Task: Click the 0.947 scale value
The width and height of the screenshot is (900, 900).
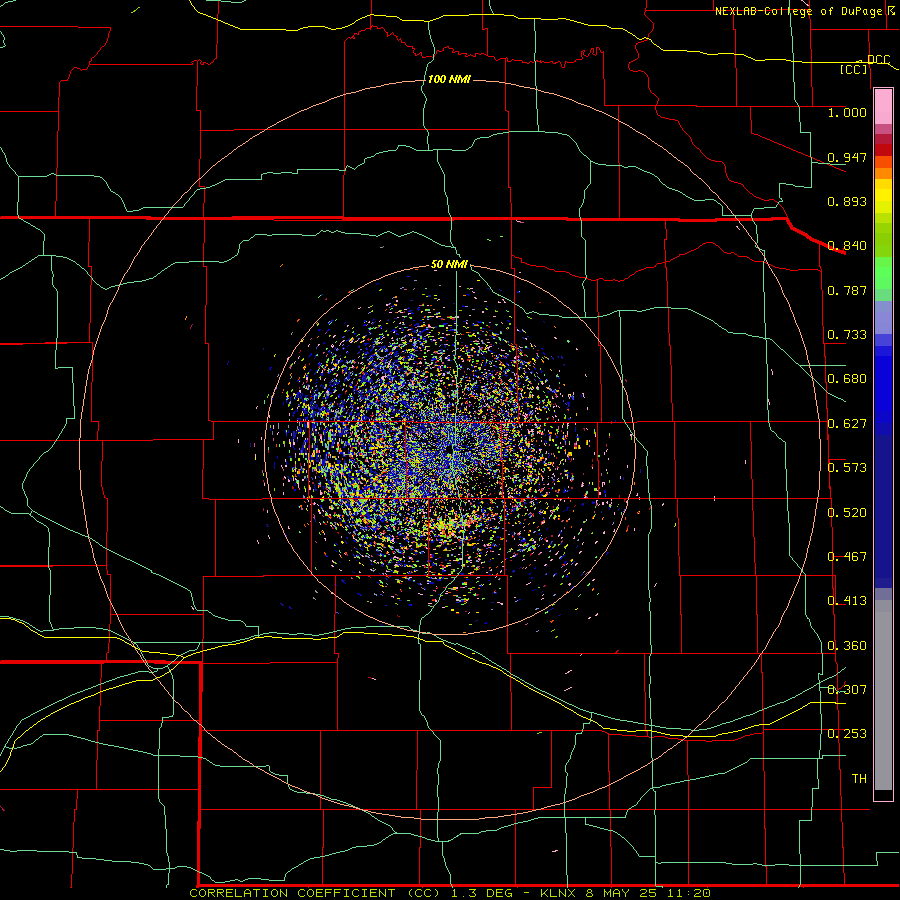Action: (847, 157)
